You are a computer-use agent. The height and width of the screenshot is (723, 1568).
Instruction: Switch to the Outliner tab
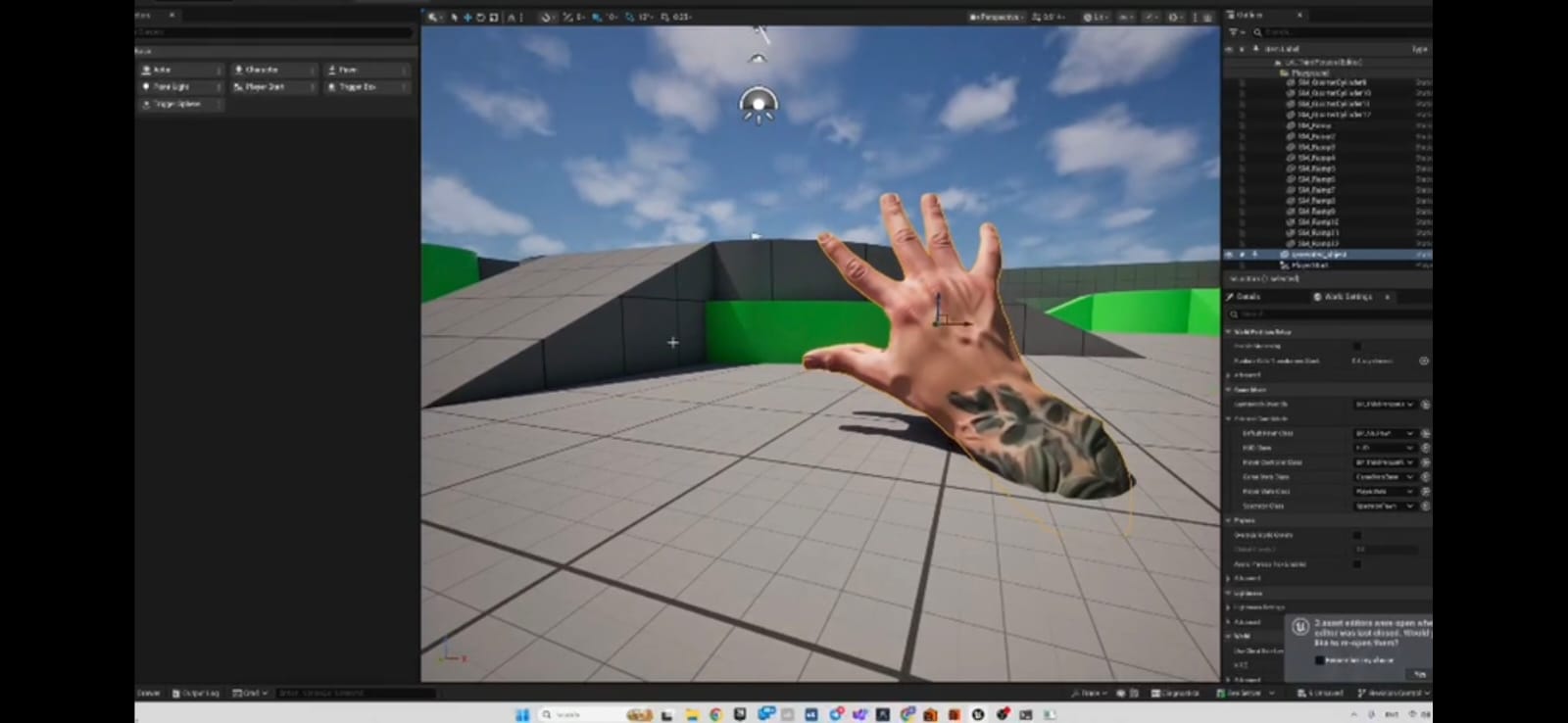coord(1249,15)
